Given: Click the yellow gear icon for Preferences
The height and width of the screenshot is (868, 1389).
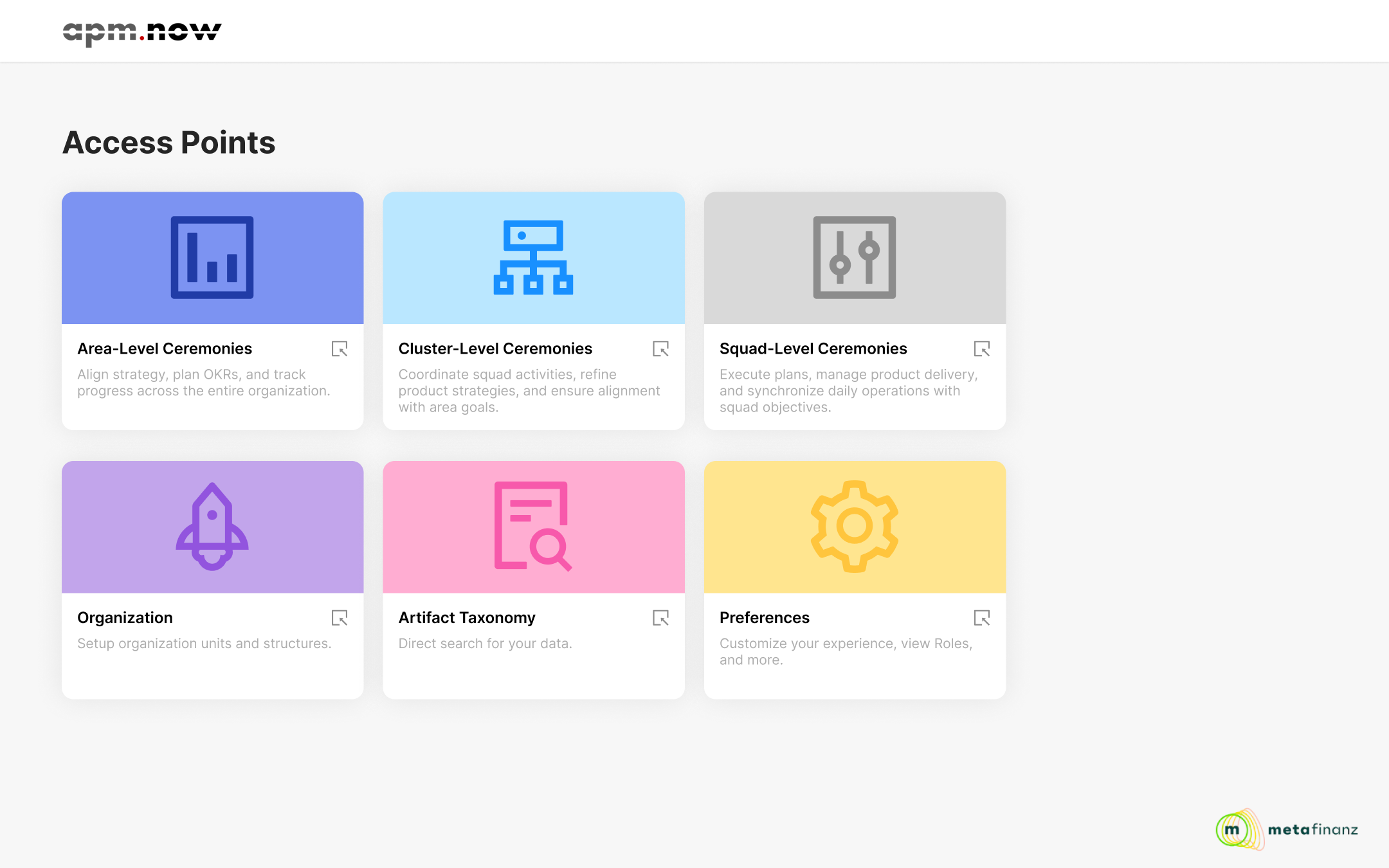Looking at the screenshot, I should point(854,527).
